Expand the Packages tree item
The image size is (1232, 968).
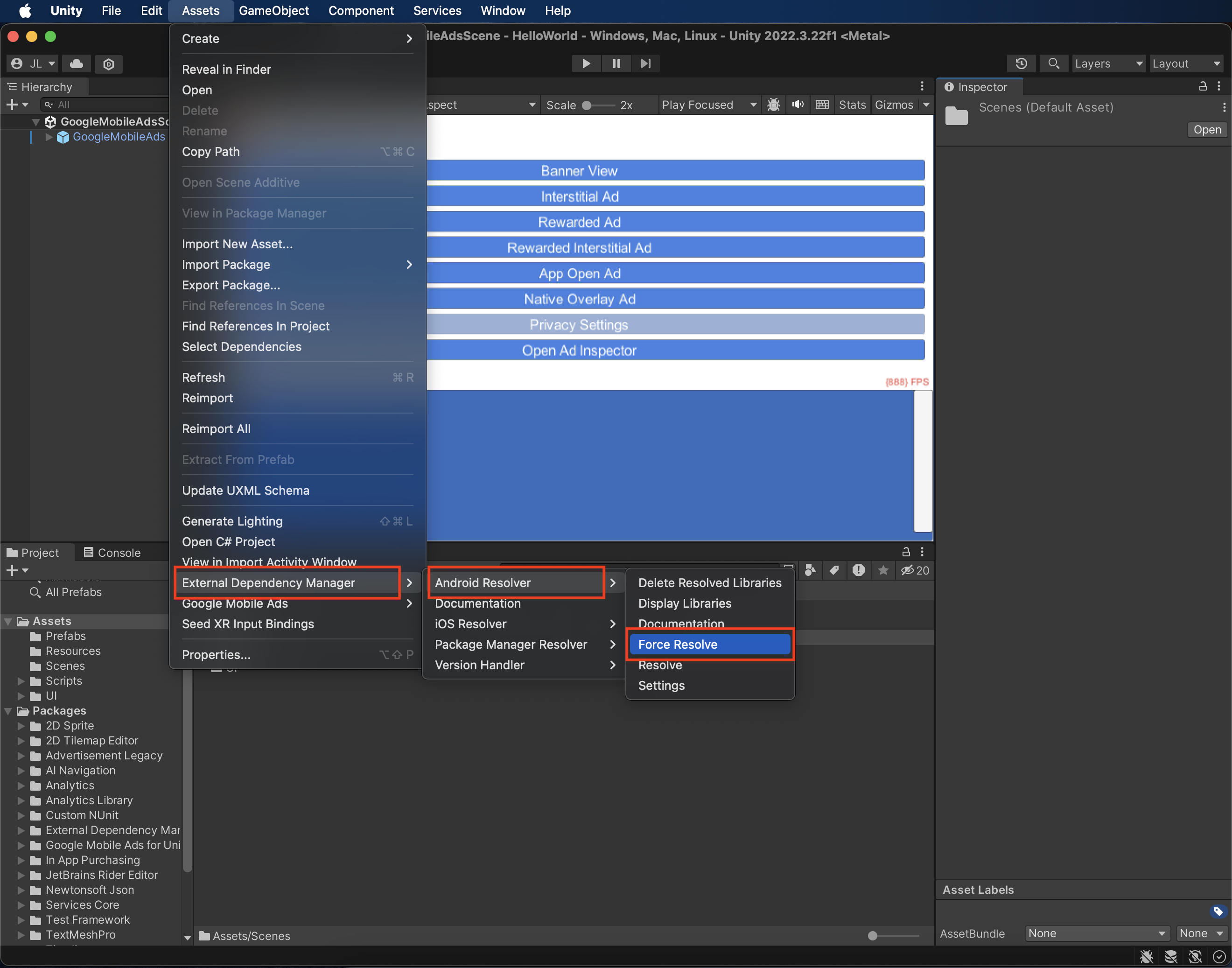8,710
